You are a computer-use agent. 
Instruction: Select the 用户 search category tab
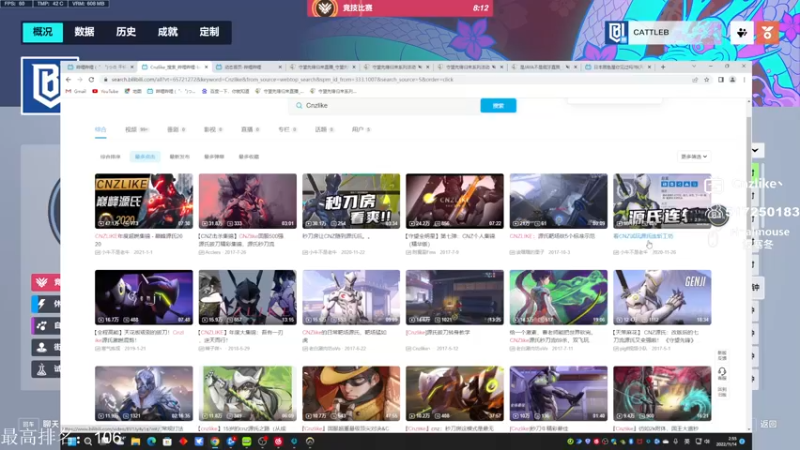[361, 130]
